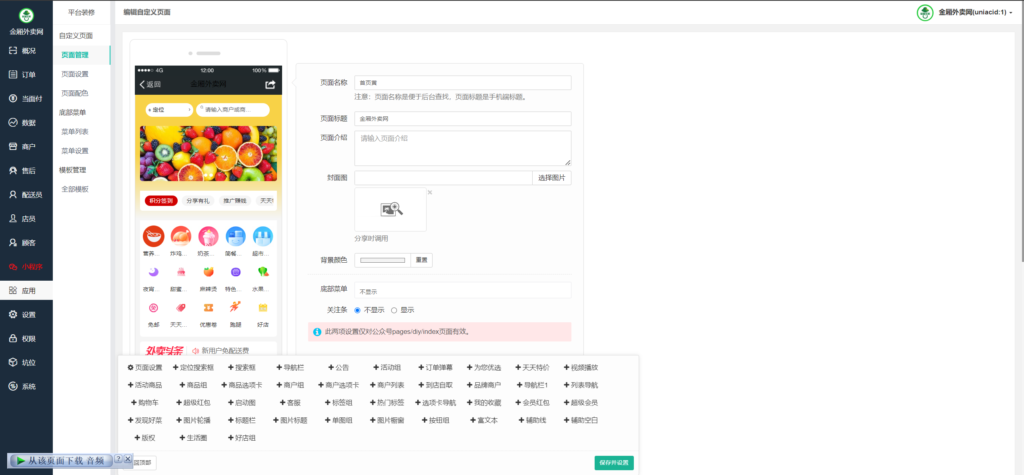The image size is (1024, 475).
Task: Open the 底部菜单 dropdown showing 不显示
Action: pos(462,290)
